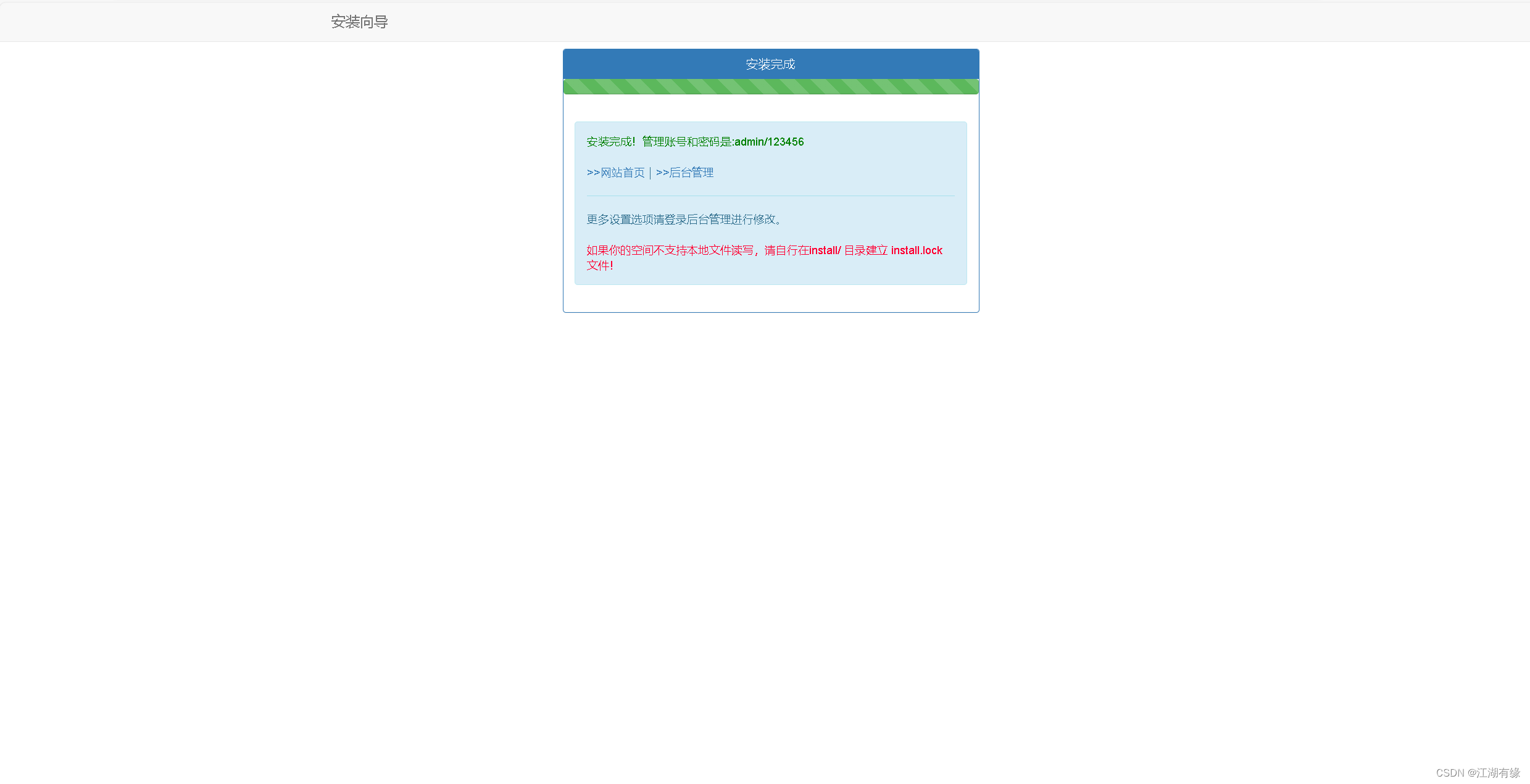Viewport: 1530px width, 784px height.
Task: Click the 目录建立 words in red warning
Action: [865, 250]
